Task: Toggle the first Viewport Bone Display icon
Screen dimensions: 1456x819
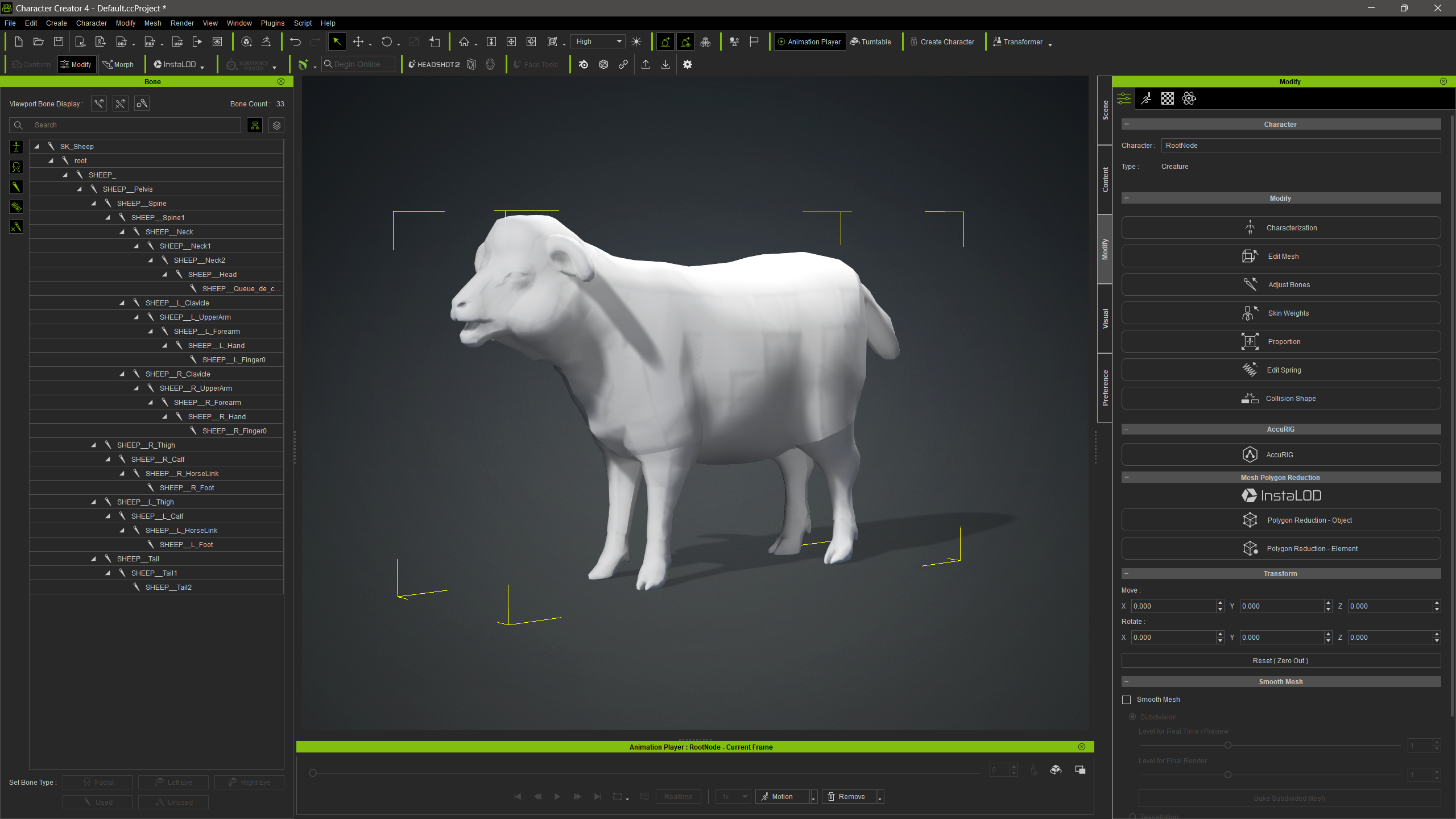Action: (99, 104)
